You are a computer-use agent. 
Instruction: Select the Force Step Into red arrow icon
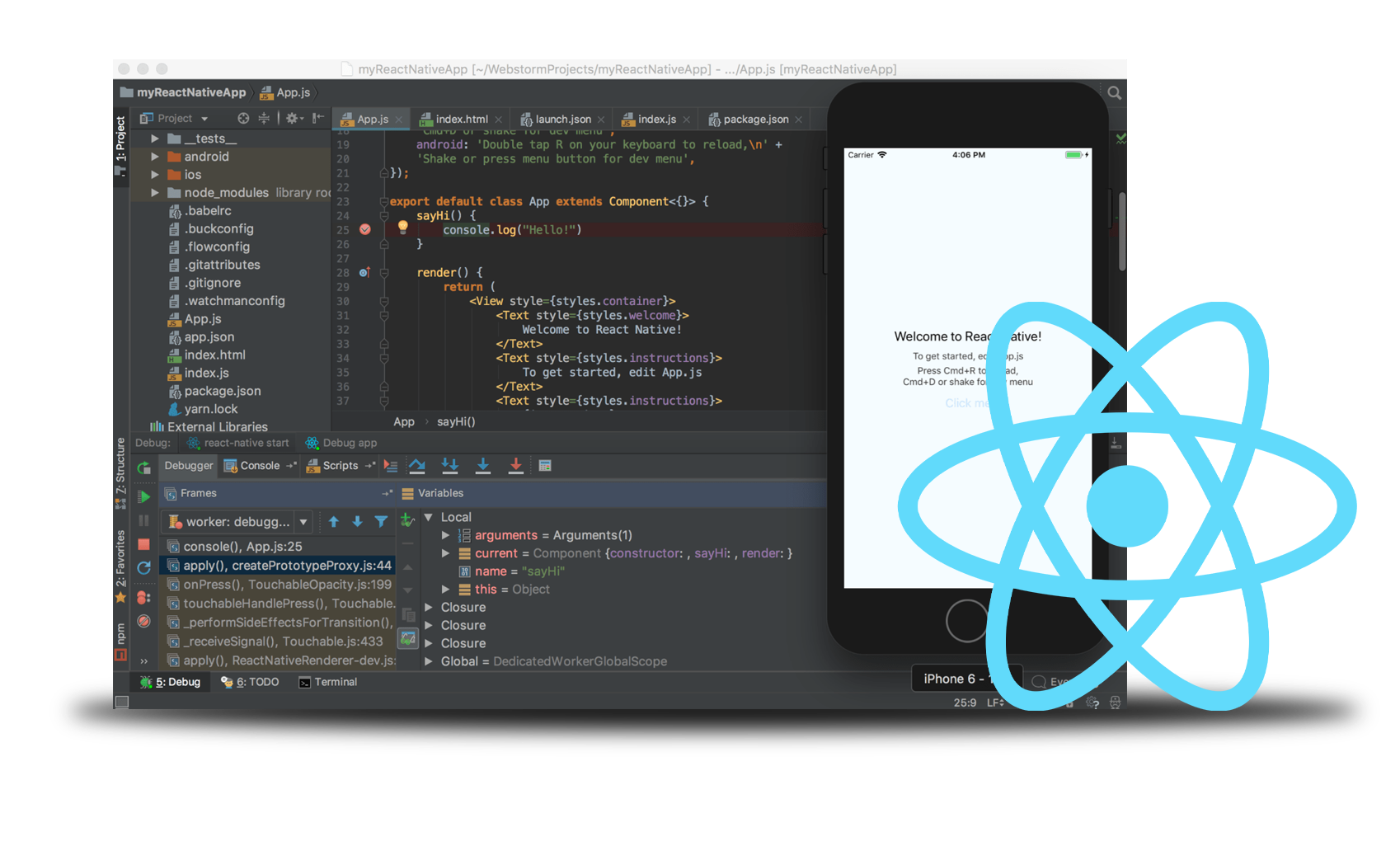pyautogui.click(x=515, y=466)
